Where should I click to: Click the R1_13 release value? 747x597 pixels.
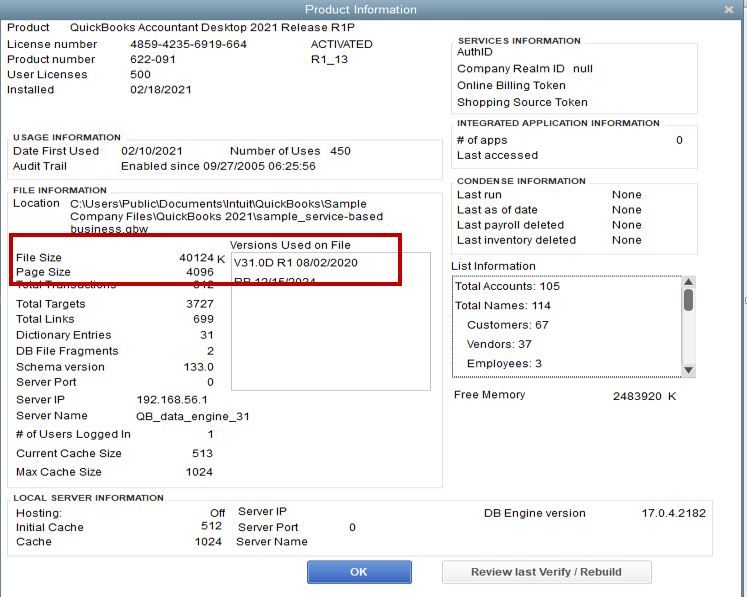pos(329,60)
